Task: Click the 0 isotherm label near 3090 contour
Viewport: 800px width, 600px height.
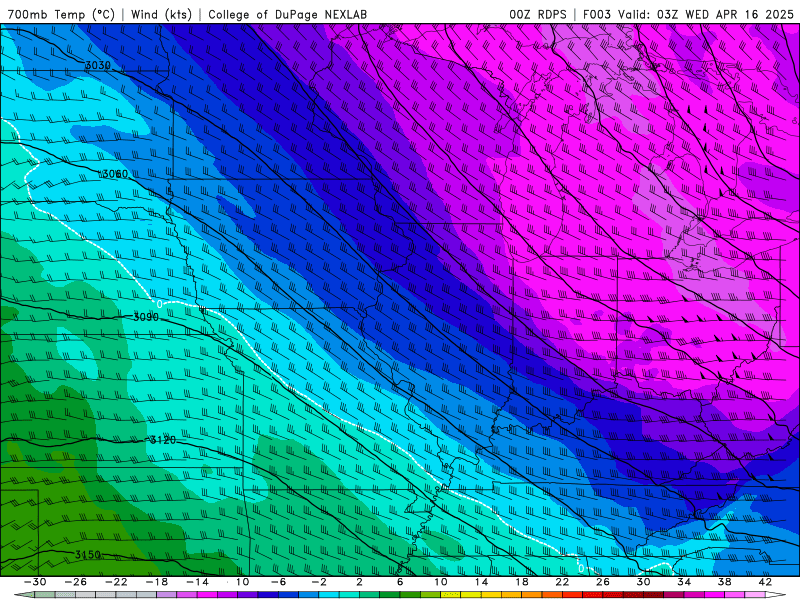Action: tap(160, 305)
